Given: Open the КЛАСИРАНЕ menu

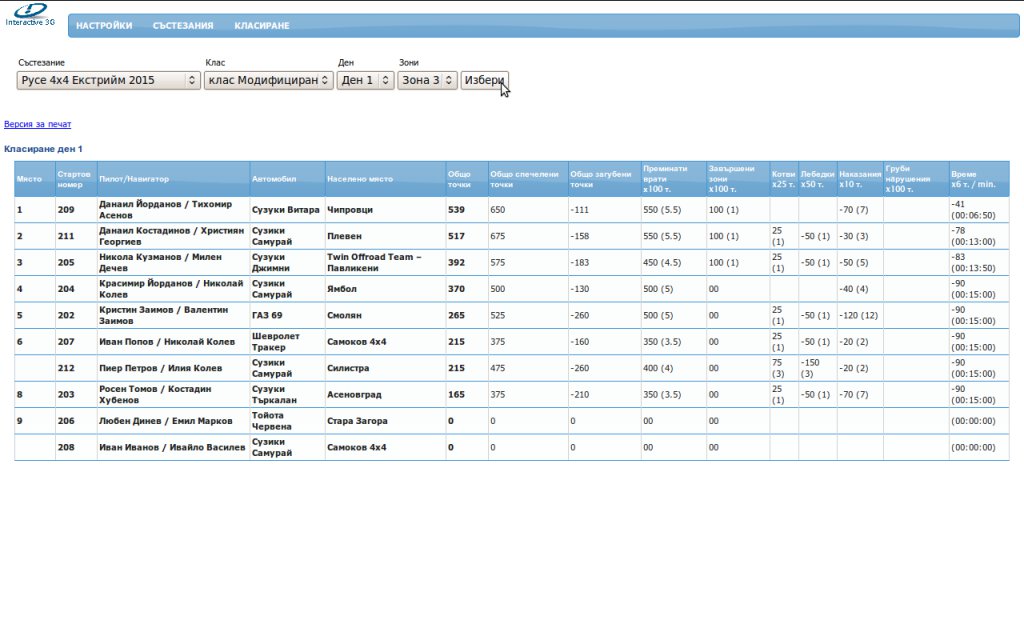Looking at the screenshot, I should (x=262, y=26).
